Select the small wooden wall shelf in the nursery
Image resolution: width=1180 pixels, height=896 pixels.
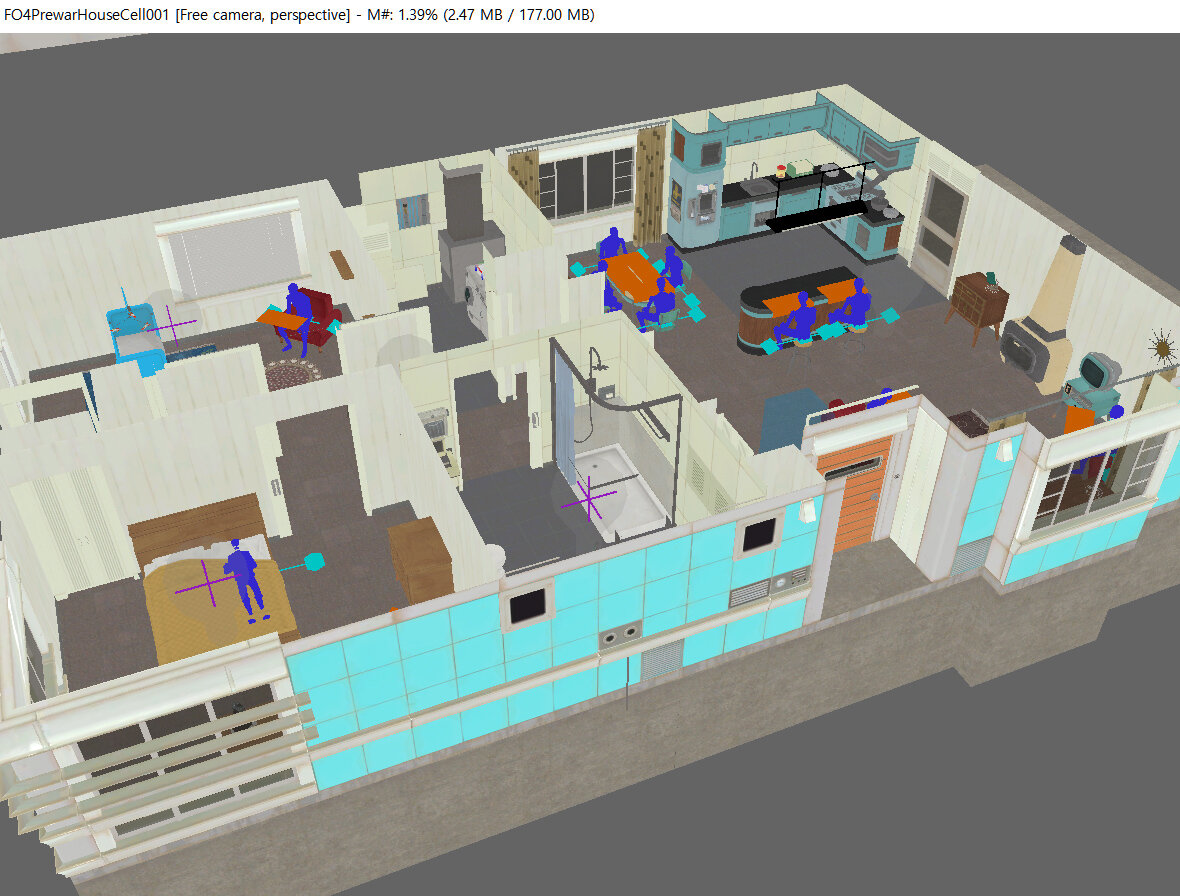[342, 263]
